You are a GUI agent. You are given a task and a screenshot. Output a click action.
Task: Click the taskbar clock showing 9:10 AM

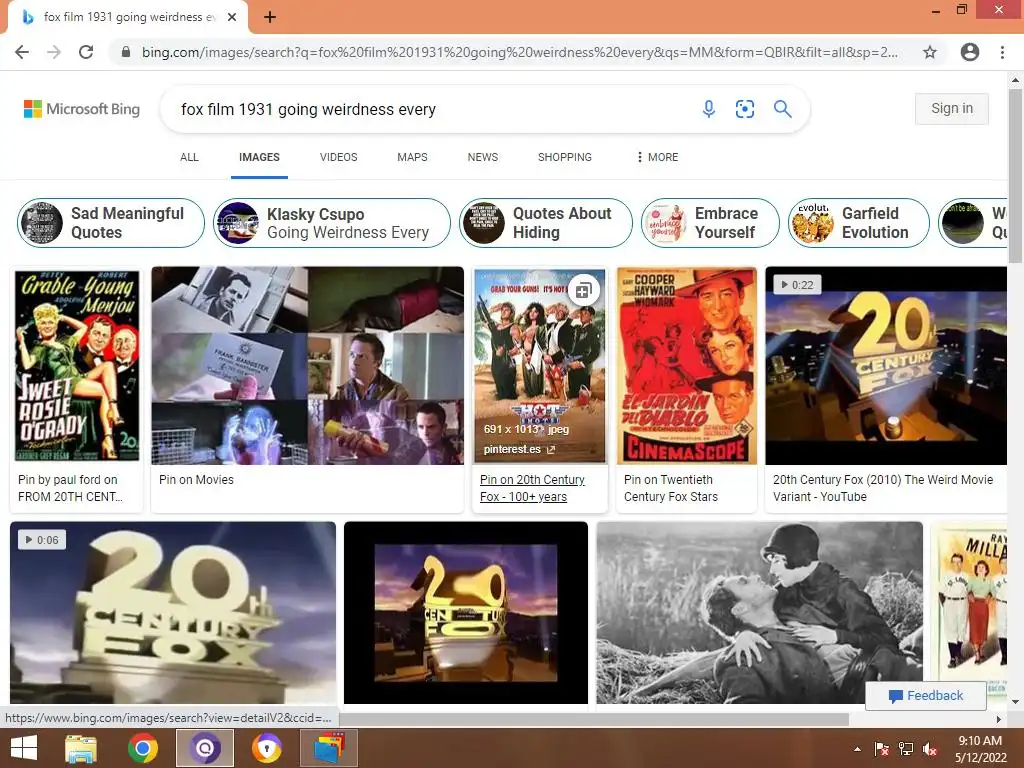coord(980,749)
